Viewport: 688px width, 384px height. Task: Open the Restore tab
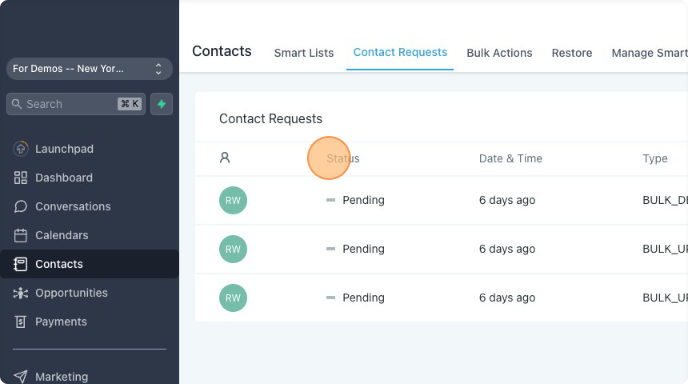click(x=572, y=53)
